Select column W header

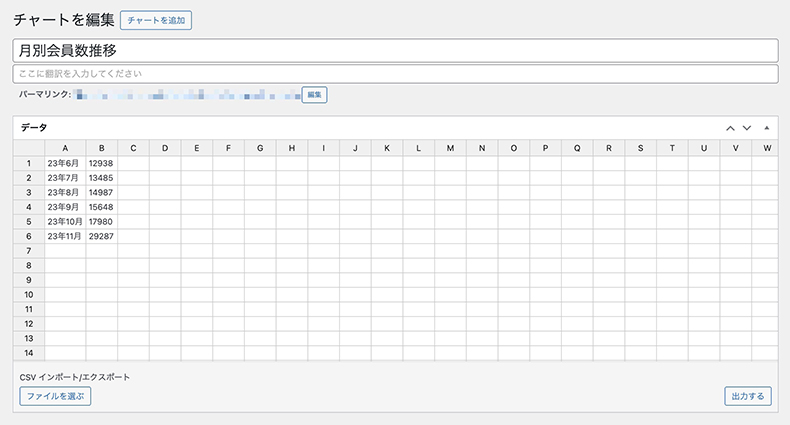(767, 148)
